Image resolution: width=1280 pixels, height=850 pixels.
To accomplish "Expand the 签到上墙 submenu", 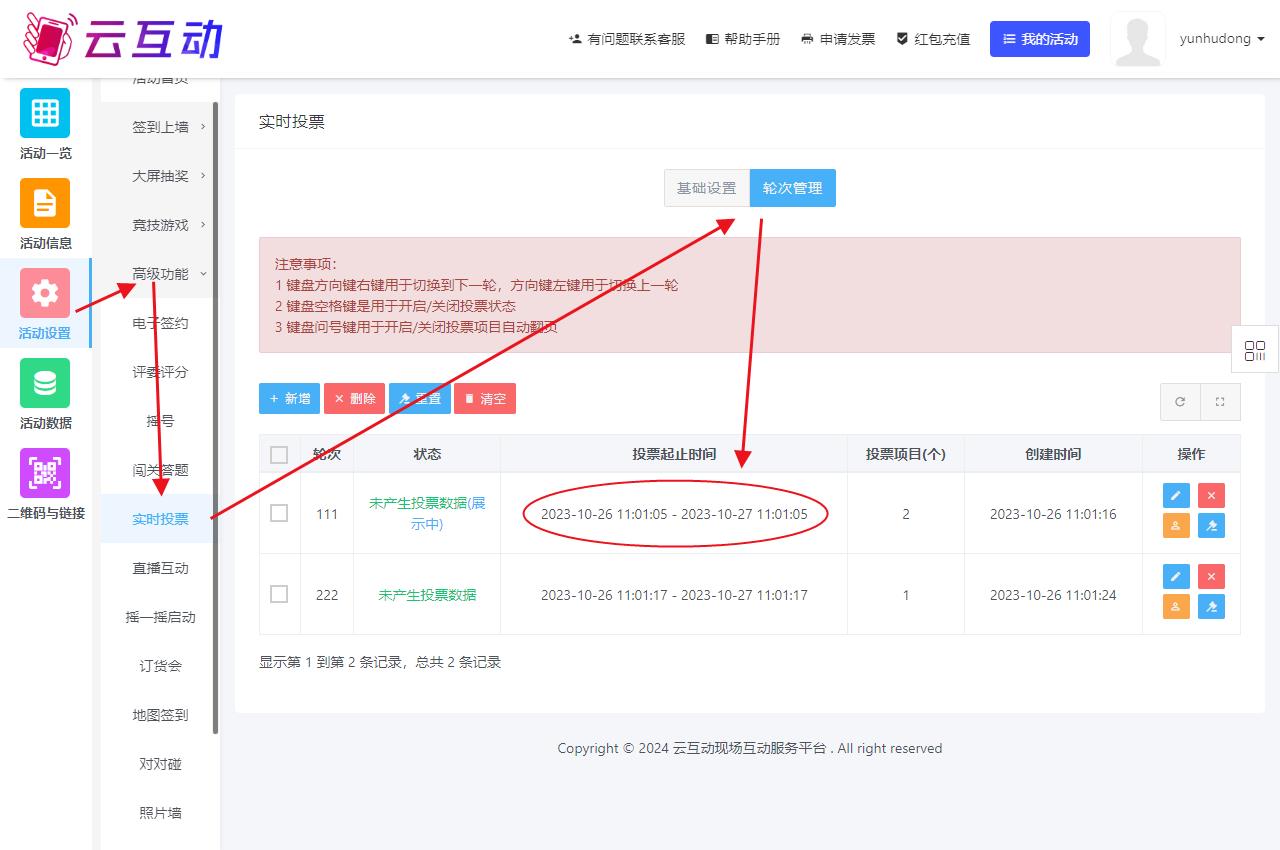I will tap(160, 127).
